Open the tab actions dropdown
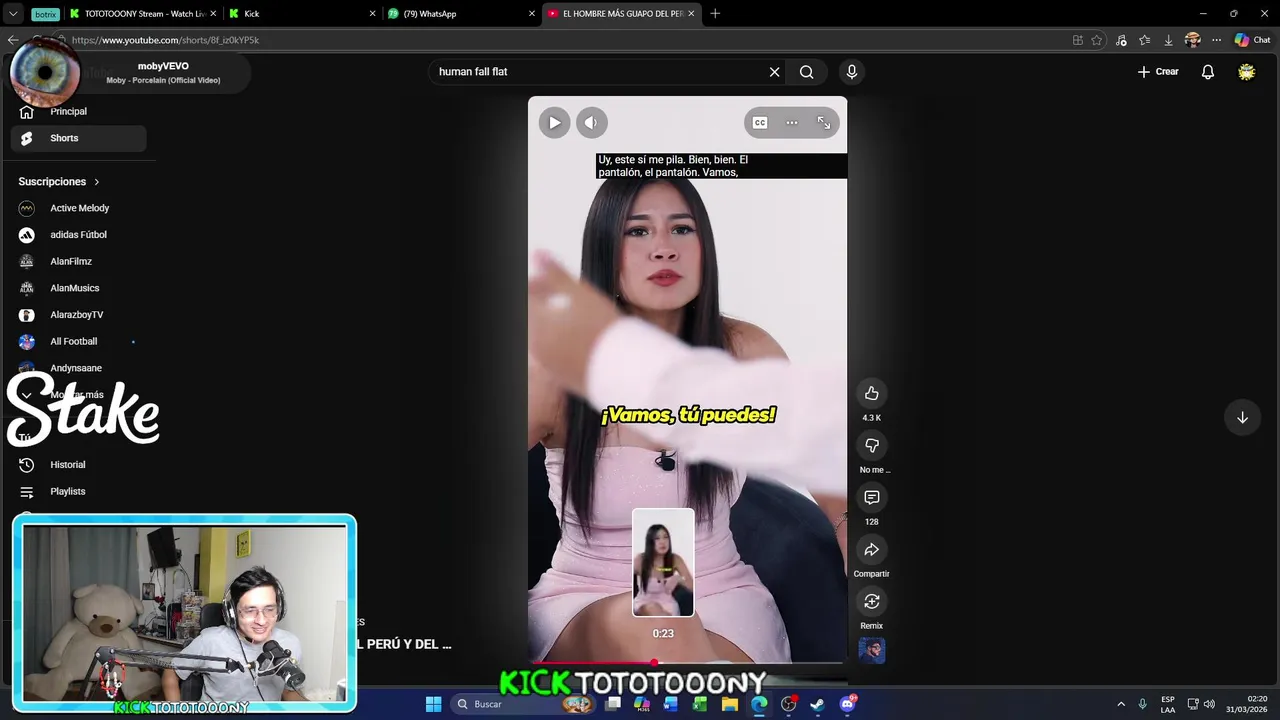 tap(13, 14)
